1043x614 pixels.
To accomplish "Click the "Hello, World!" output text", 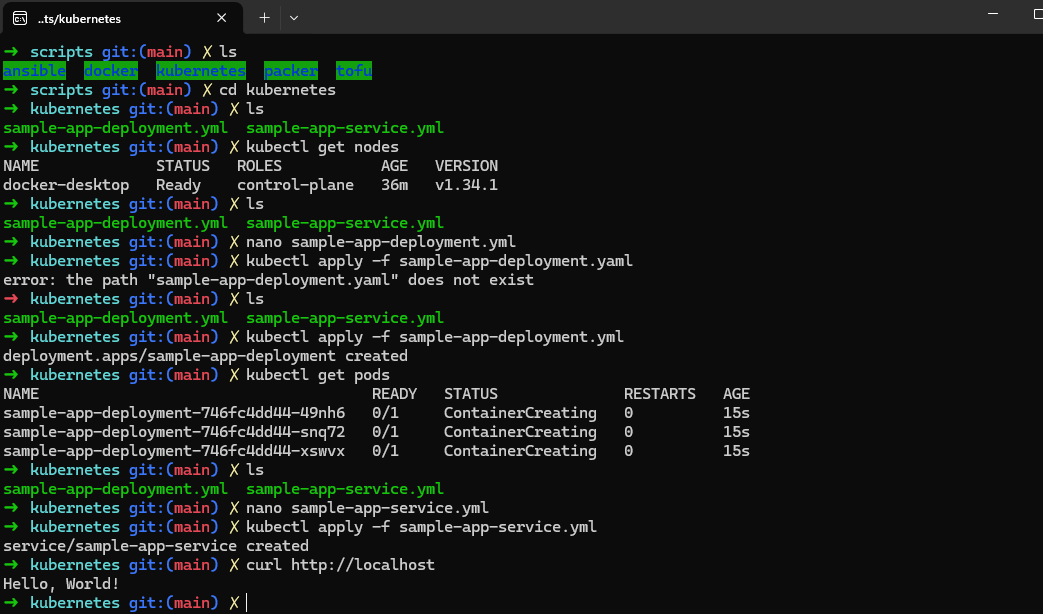I will coord(57,583).
